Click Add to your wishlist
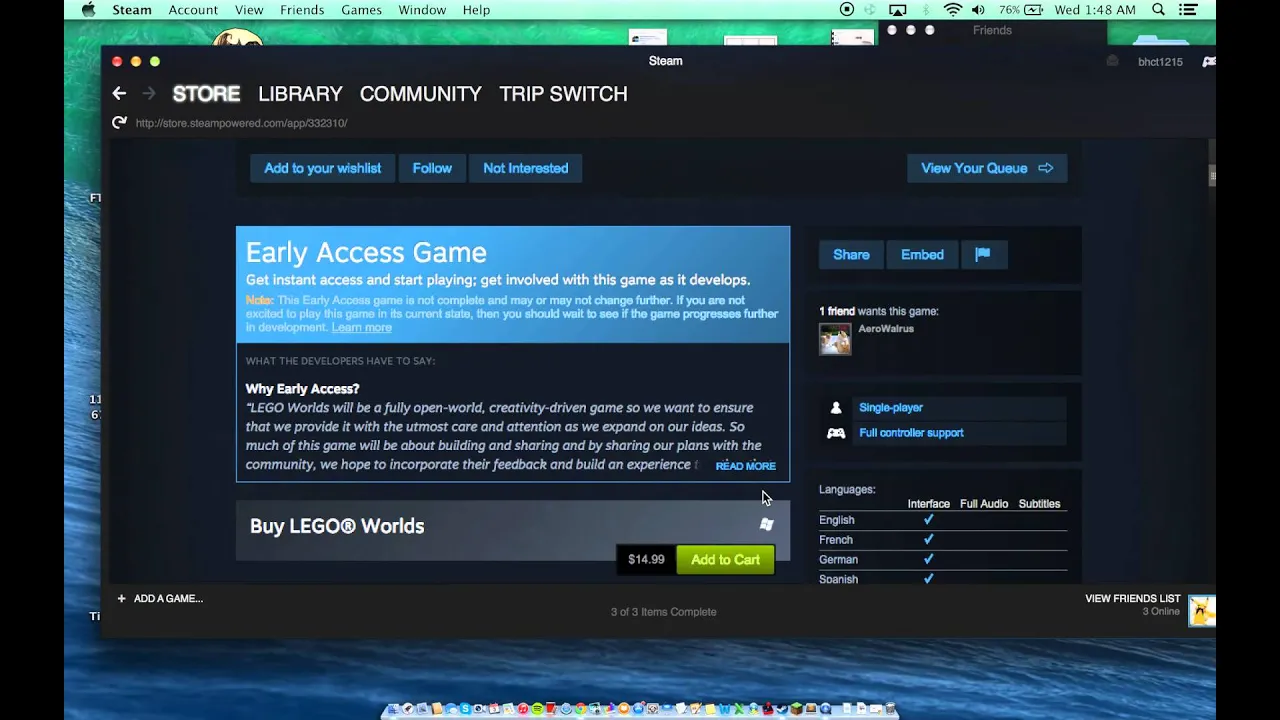This screenshot has width=1280, height=720. (x=322, y=168)
